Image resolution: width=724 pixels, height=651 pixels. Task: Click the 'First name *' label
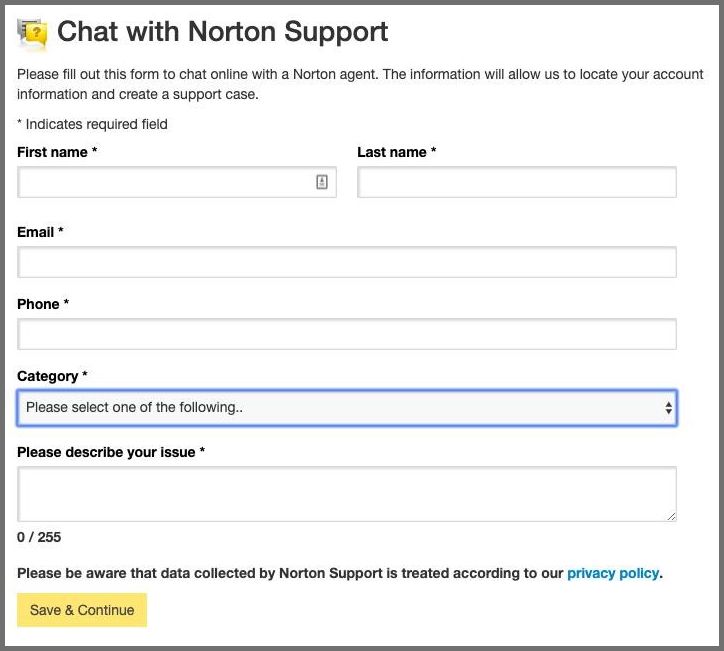point(57,152)
